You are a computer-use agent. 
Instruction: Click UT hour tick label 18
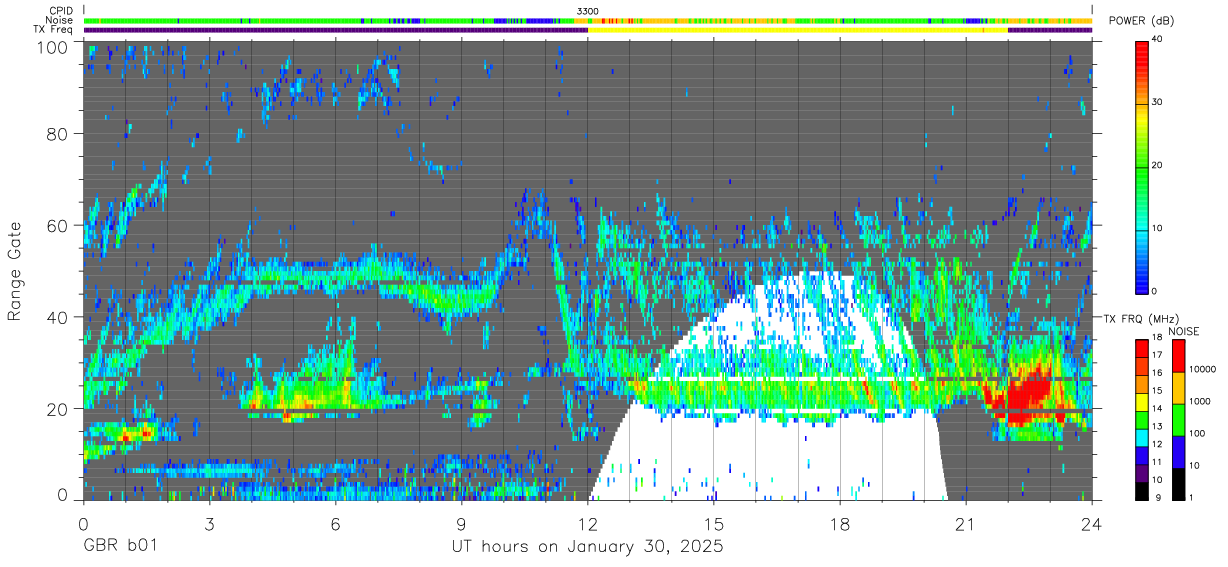point(840,523)
